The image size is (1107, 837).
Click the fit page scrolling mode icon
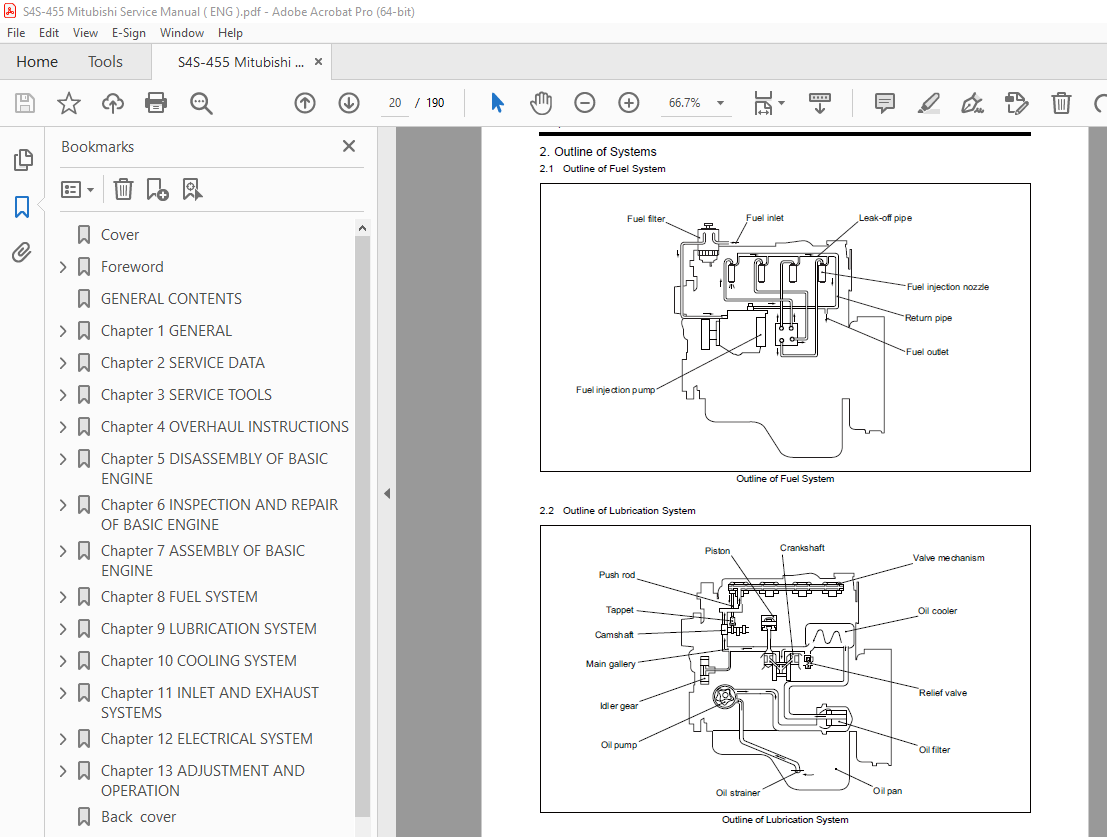tap(763, 103)
